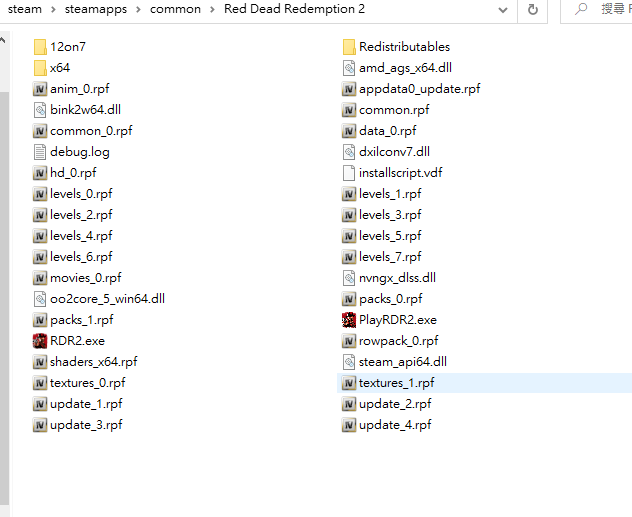This screenshot has height=517, width=632.
Task: Select file name update_2.rpf
Action: click(x=395, y=404)
